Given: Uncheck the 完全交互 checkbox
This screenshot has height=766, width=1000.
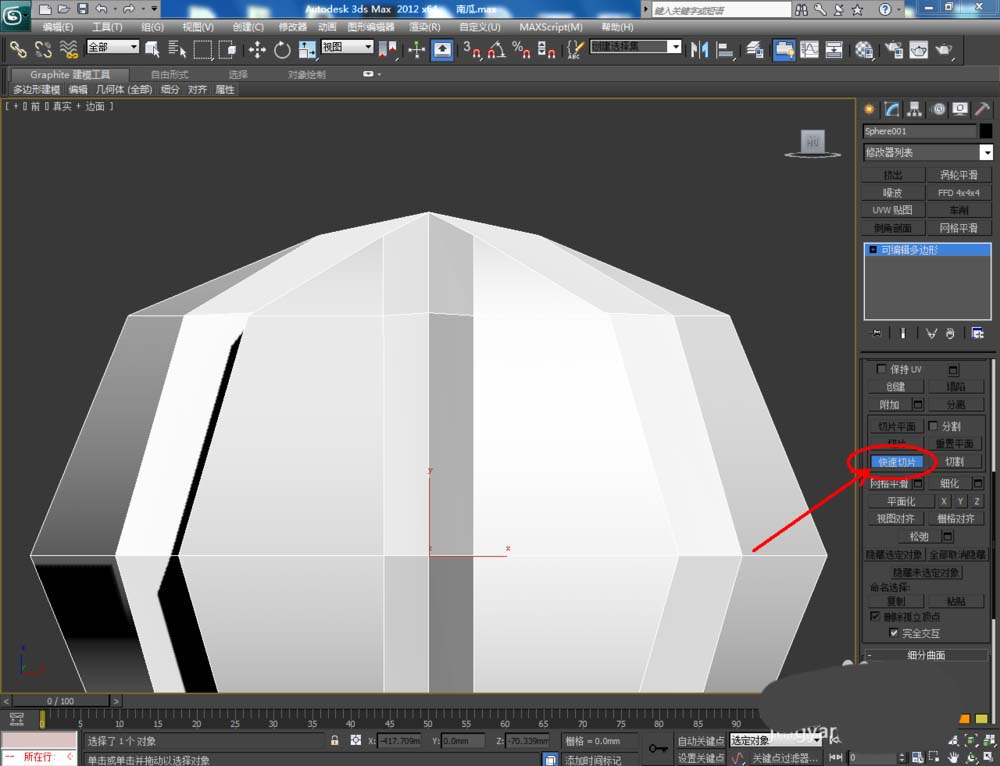Looking at the screenshot, I should pyautogui.click(x=894, y=633).
